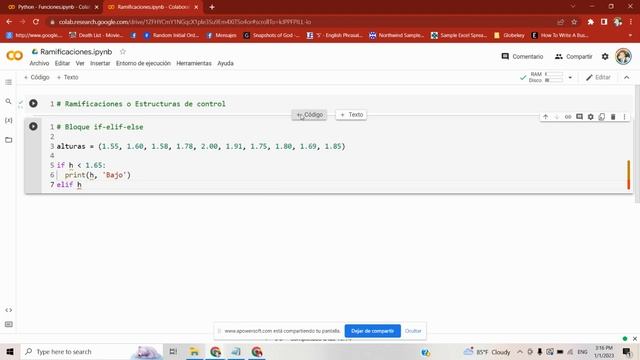Switch mode with Editar pencil button
Image resolution: width=640 pixels, height=360 pixels.
click(x=598, y=78)
